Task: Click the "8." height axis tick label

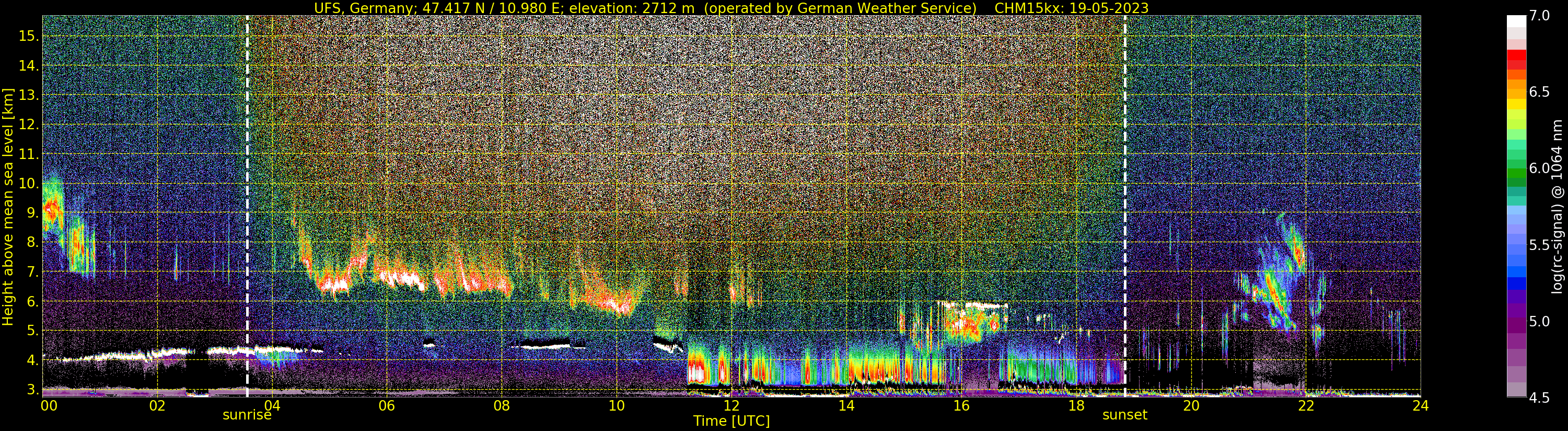Action: 32,242
